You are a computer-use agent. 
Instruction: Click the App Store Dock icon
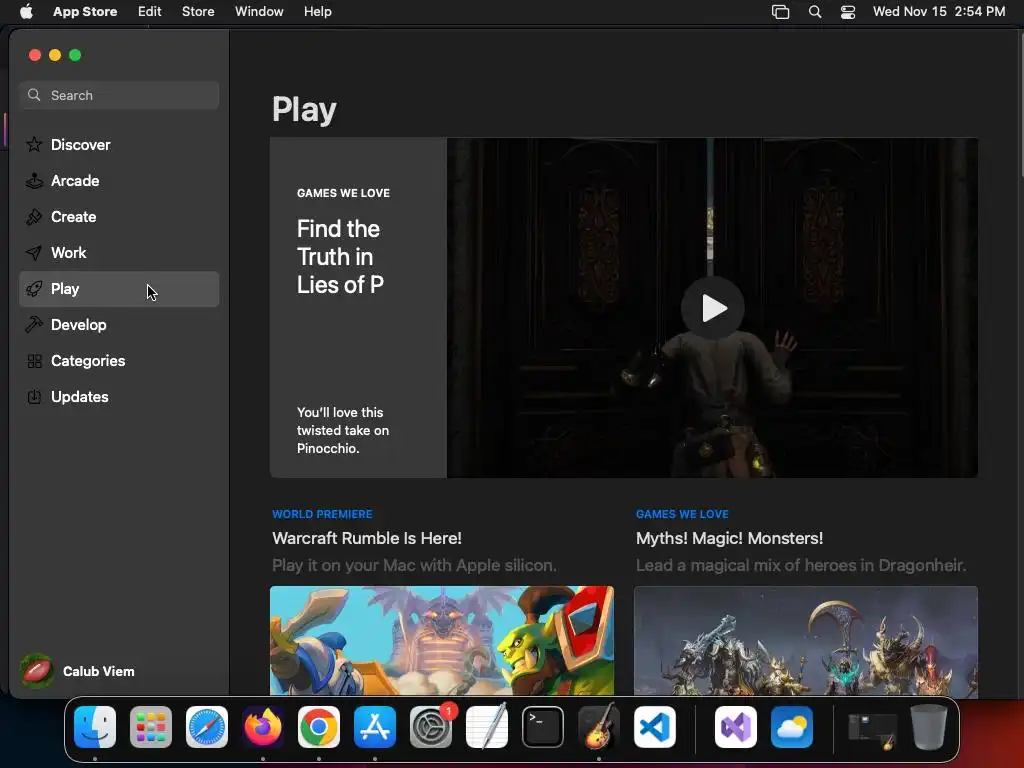pos(375,727)
